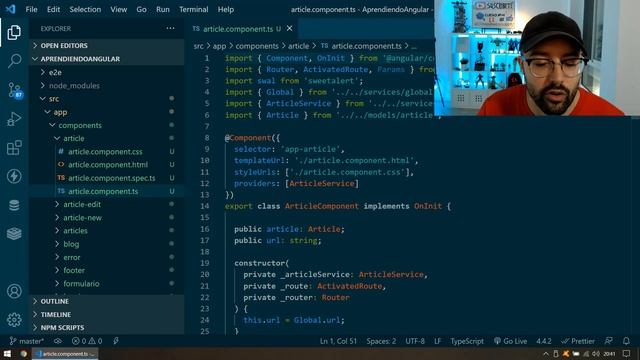This screenshot has width=640, height=360.
Task: Click the synchronize changes status icon
Action: tap(58, 341)
